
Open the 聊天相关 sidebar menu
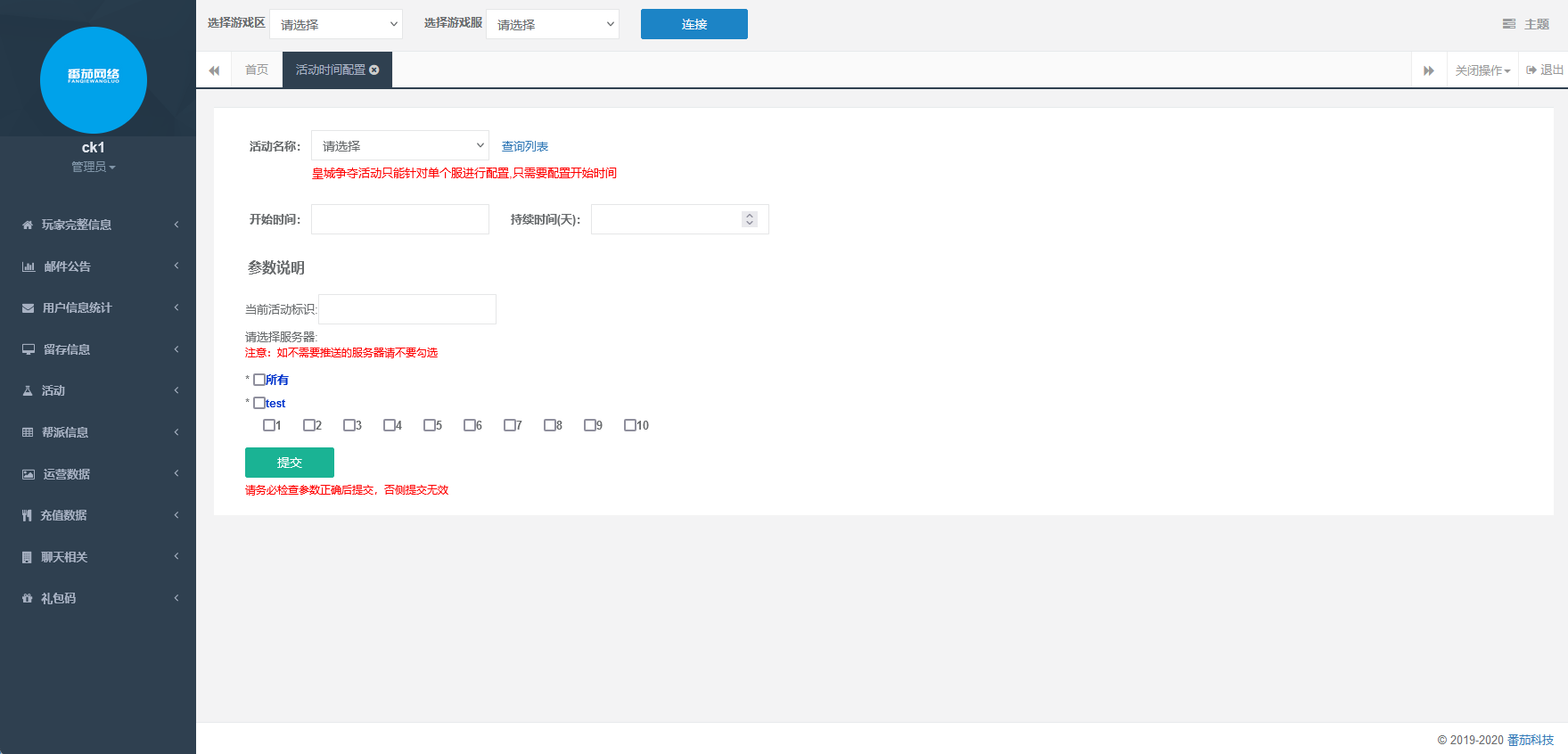click(98, 557)
